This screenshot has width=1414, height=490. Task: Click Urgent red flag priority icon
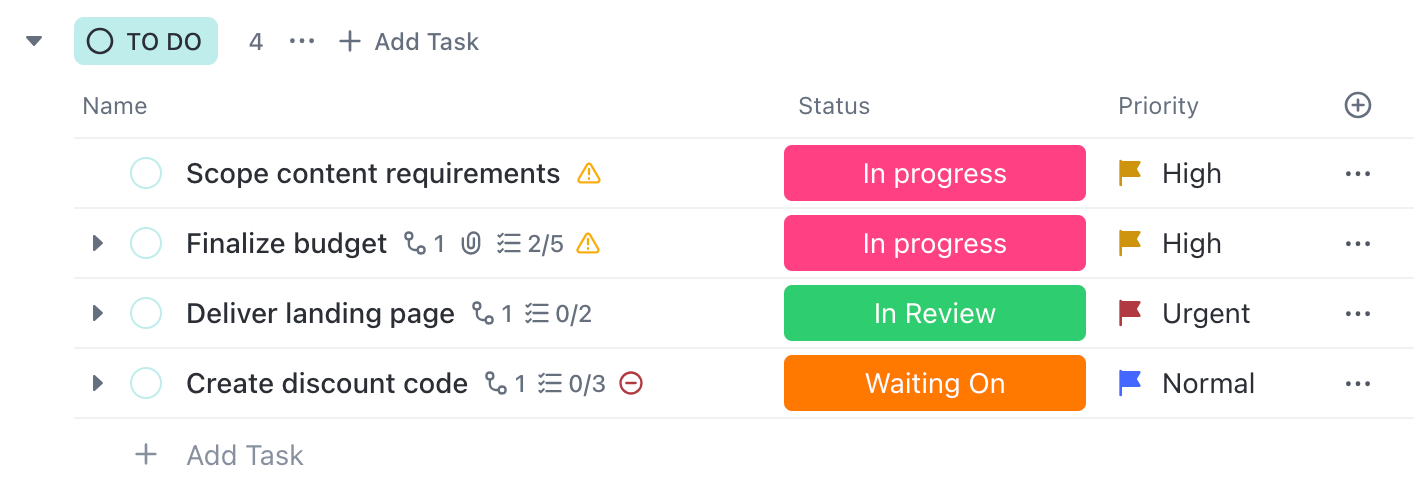click(1130, 314)
